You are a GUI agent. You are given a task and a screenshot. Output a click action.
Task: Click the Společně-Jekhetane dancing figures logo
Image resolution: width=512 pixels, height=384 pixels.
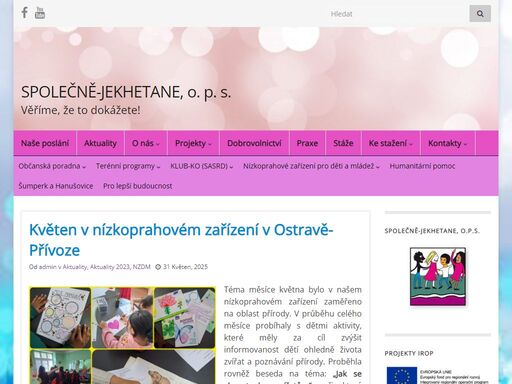click(438, 276)
